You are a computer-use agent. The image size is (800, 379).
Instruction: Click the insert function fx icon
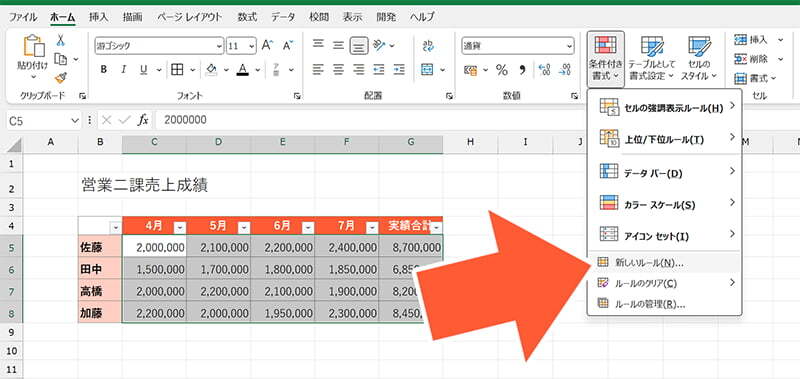pyautogui.click(x=143, y=120)
